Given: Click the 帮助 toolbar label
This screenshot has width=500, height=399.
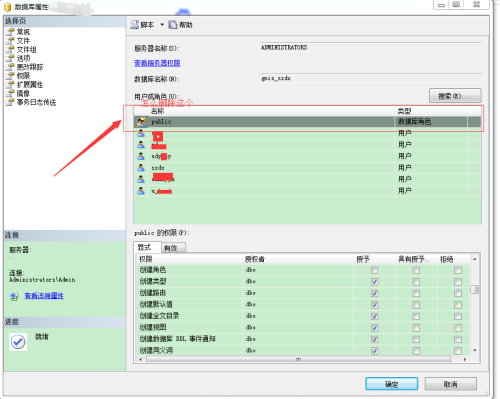Looking at the screenshot, I should click(186, 25).
